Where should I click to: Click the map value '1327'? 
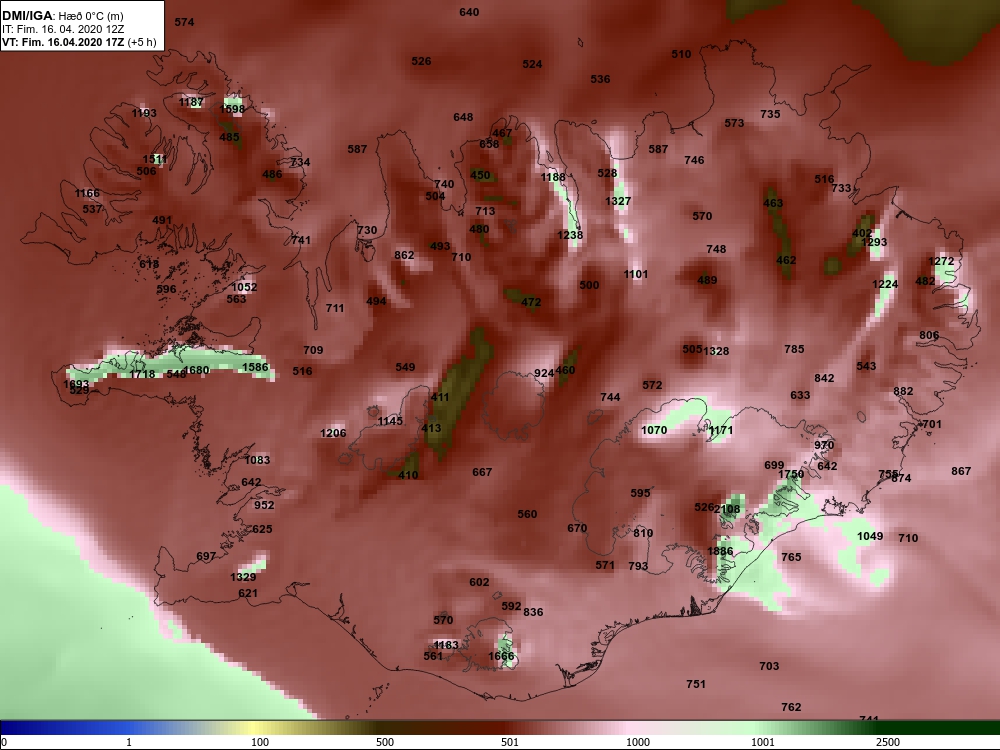coord(618,201)
